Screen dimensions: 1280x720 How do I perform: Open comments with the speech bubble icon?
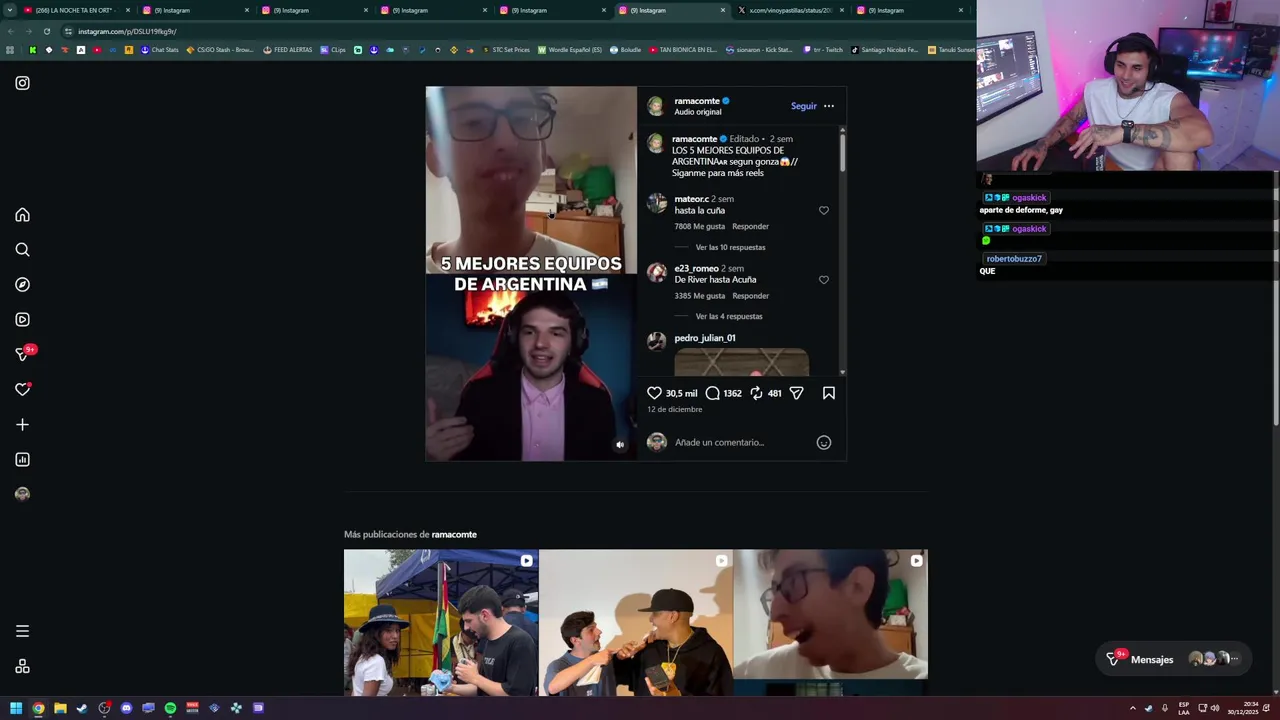point(712,393)
